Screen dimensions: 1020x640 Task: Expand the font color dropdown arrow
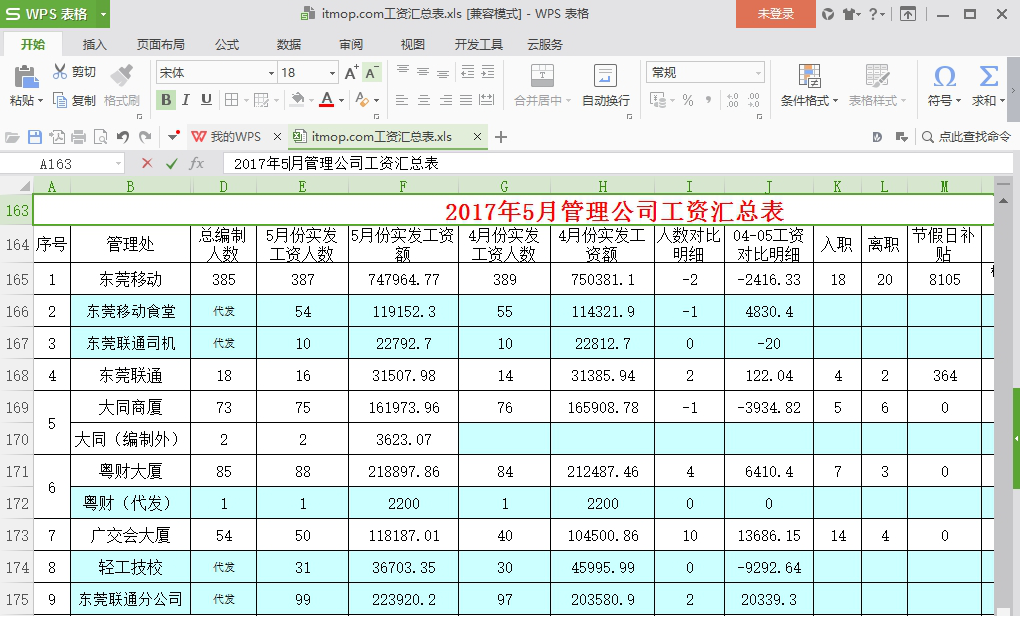342,101
